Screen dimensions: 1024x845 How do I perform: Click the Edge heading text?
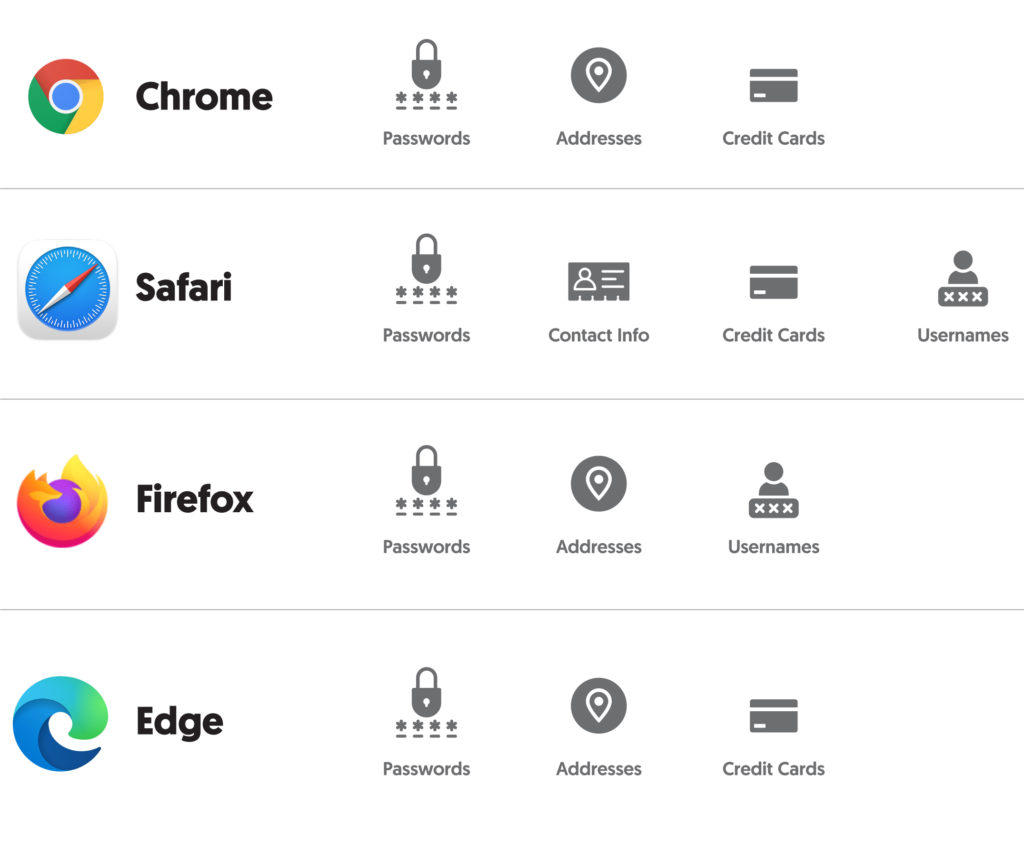(x=180, y=722)
